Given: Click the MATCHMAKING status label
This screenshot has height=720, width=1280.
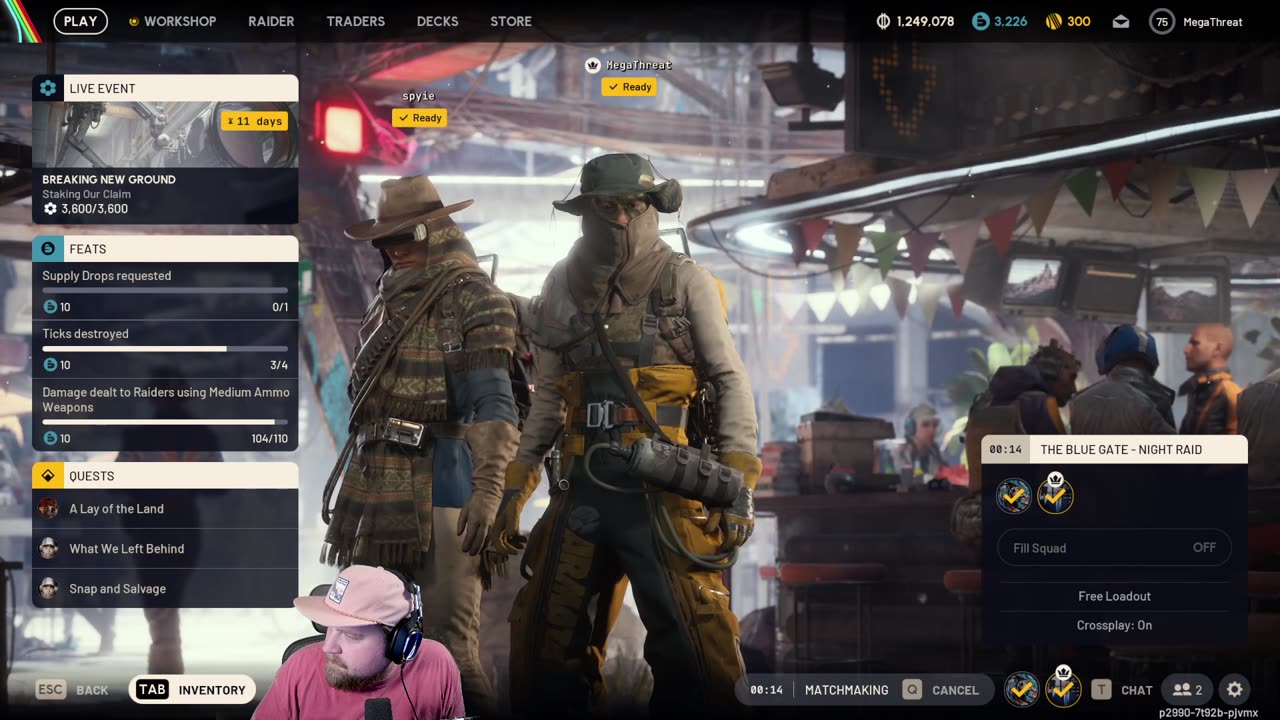Looking at the screenshot, I should [846, 690].
